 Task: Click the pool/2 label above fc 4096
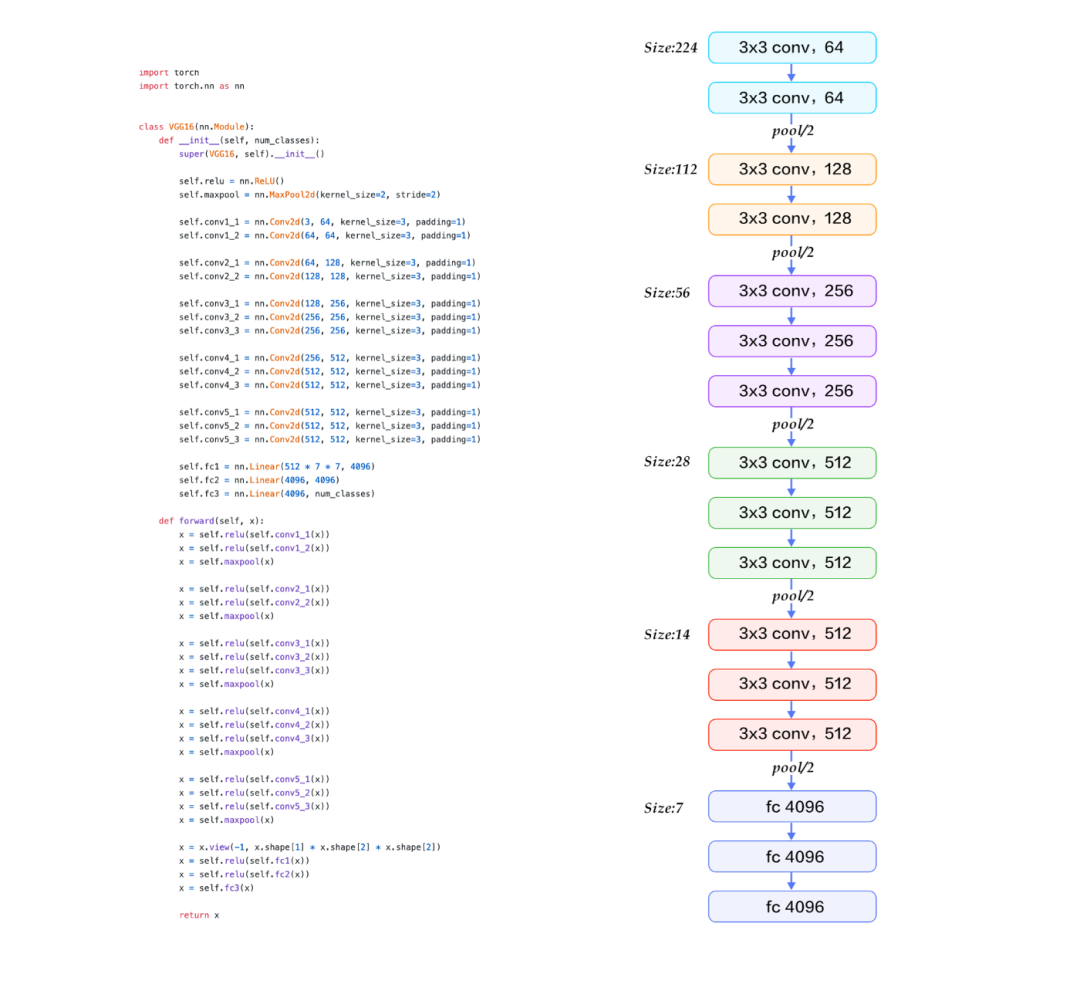click(793, 768)
